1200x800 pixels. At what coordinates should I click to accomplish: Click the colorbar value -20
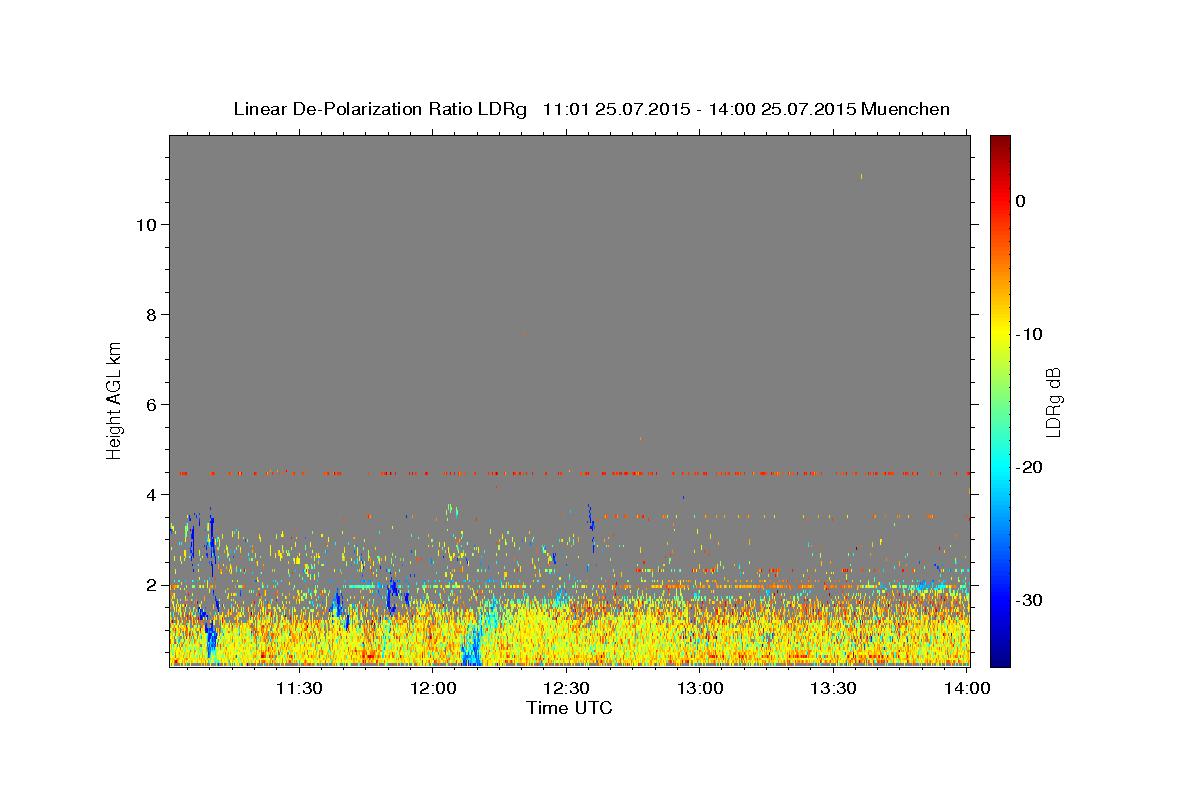(1031, 467)
